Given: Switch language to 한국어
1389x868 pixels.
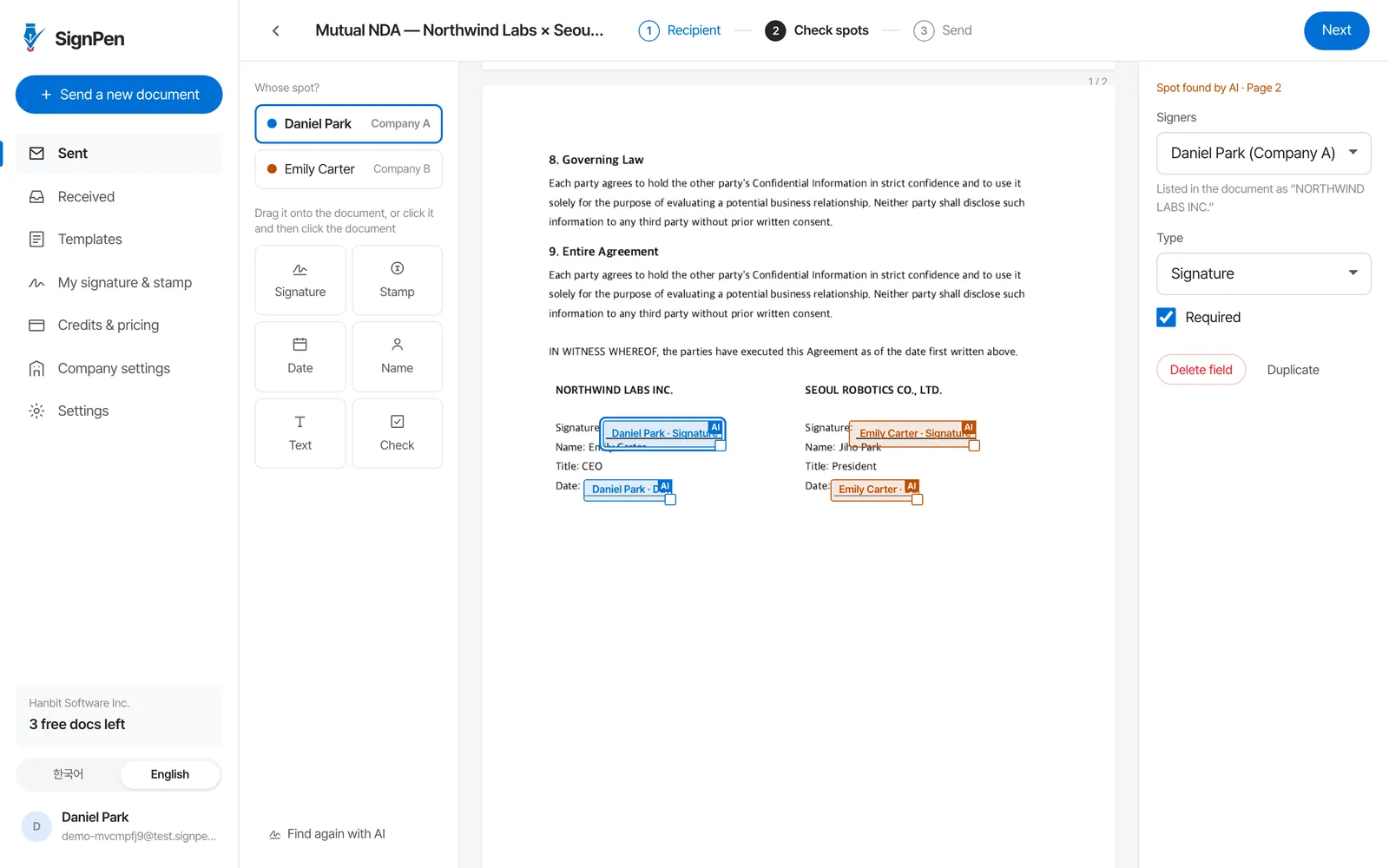Looking at the screenshot, I should pyautogui.click(x=69, y=774).
